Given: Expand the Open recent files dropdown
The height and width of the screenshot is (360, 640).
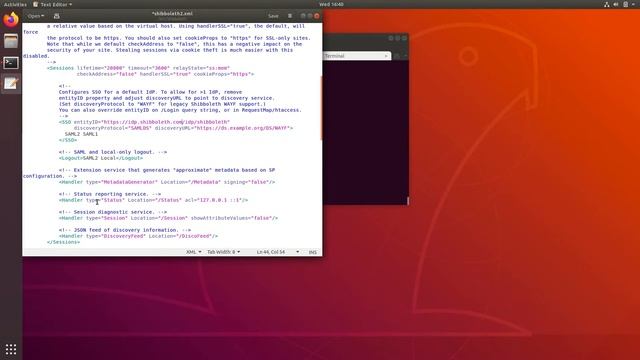Looking at the screenshot, I should (36, 16).
